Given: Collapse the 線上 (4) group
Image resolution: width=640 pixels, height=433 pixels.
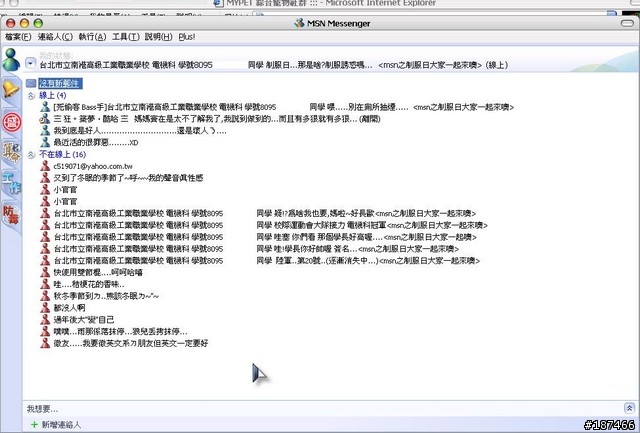Looking at the screenshot, I should pyautogui.click(x=31, y=96).
